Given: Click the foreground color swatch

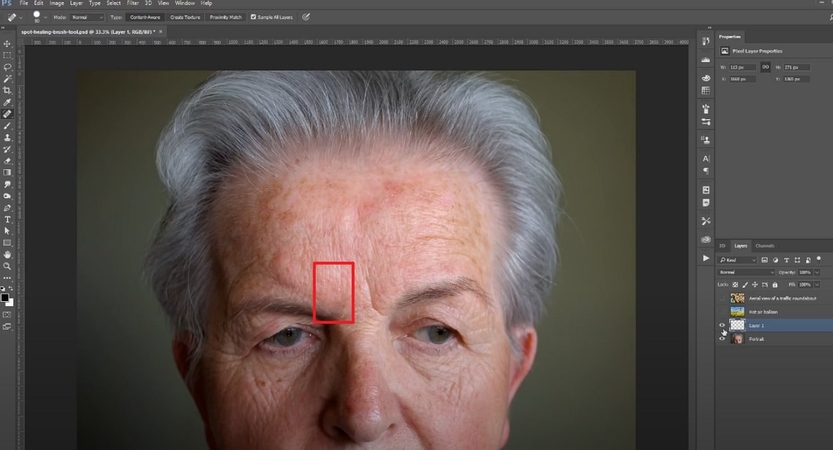Looking at the screenshot, I should point(5,297).
